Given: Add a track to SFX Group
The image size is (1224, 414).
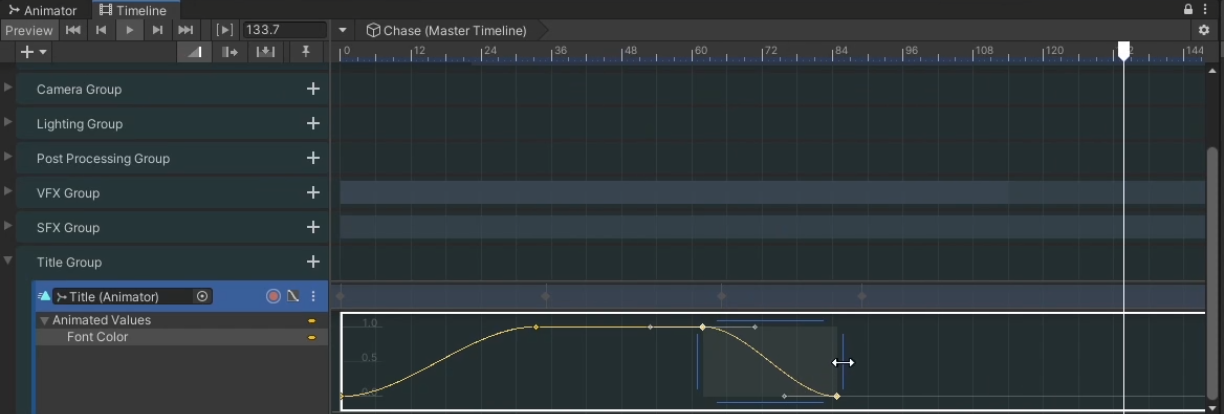Looking at the screenshot, I should pos(313,227).
